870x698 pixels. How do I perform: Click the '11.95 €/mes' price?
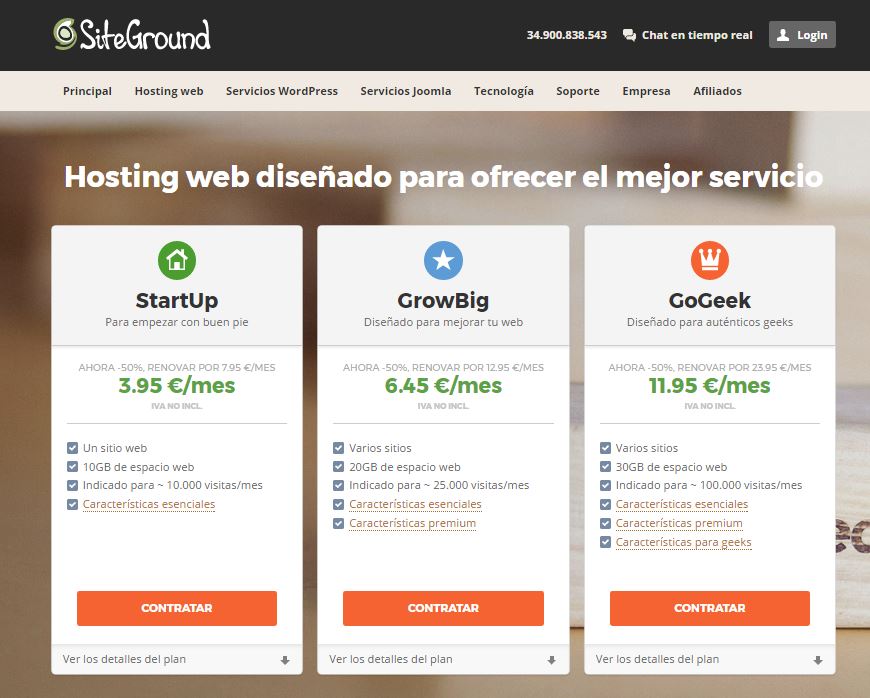point(710,386)
